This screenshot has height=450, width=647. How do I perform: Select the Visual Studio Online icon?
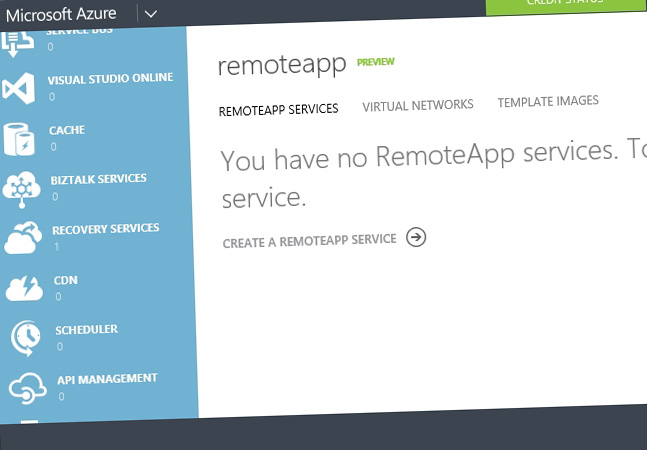[19, 88]
